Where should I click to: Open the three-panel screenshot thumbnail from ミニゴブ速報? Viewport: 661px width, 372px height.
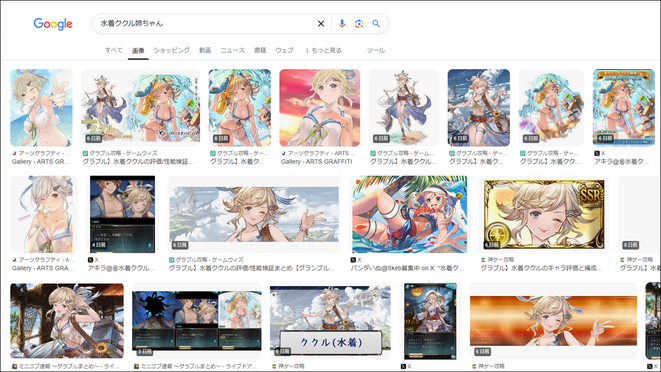196,321
